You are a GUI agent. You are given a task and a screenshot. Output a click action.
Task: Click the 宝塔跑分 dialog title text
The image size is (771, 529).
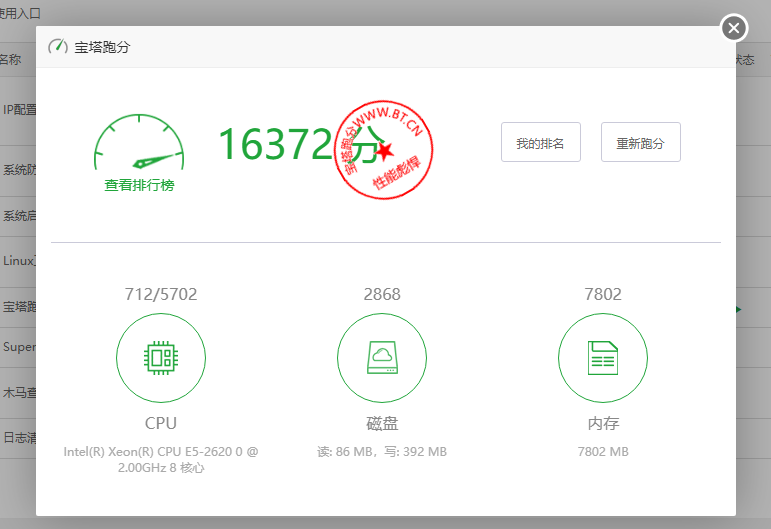pyautogui.click(x=102, y=47)
